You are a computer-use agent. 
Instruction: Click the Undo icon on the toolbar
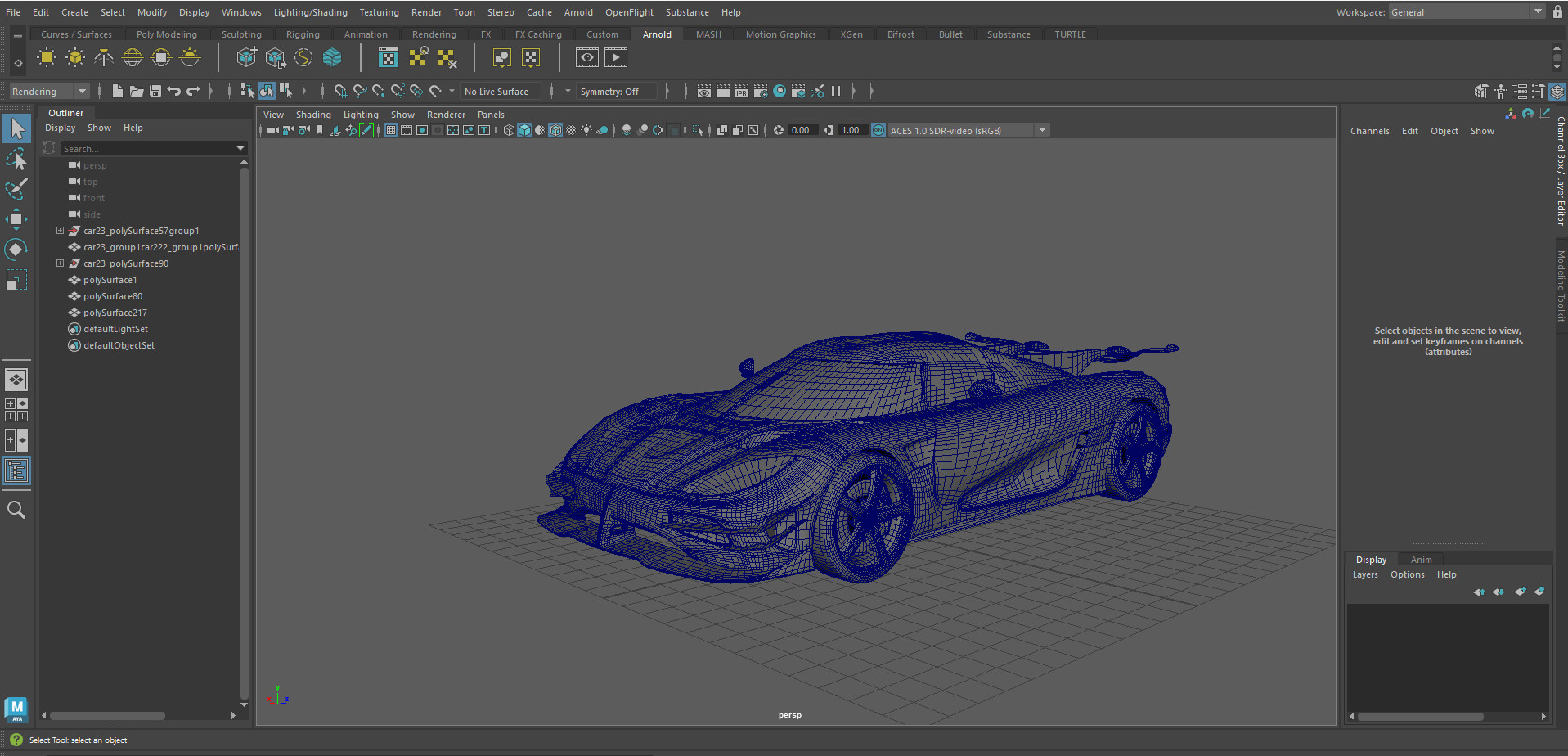pyautogui.click(x=175, y=91)
